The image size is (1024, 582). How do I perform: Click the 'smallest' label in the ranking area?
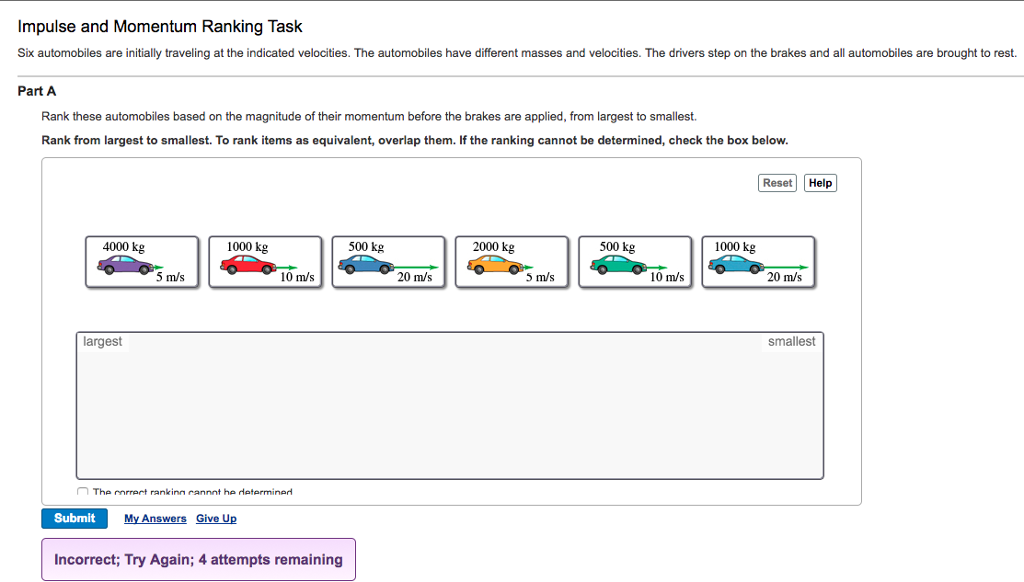tap(791, 341)
